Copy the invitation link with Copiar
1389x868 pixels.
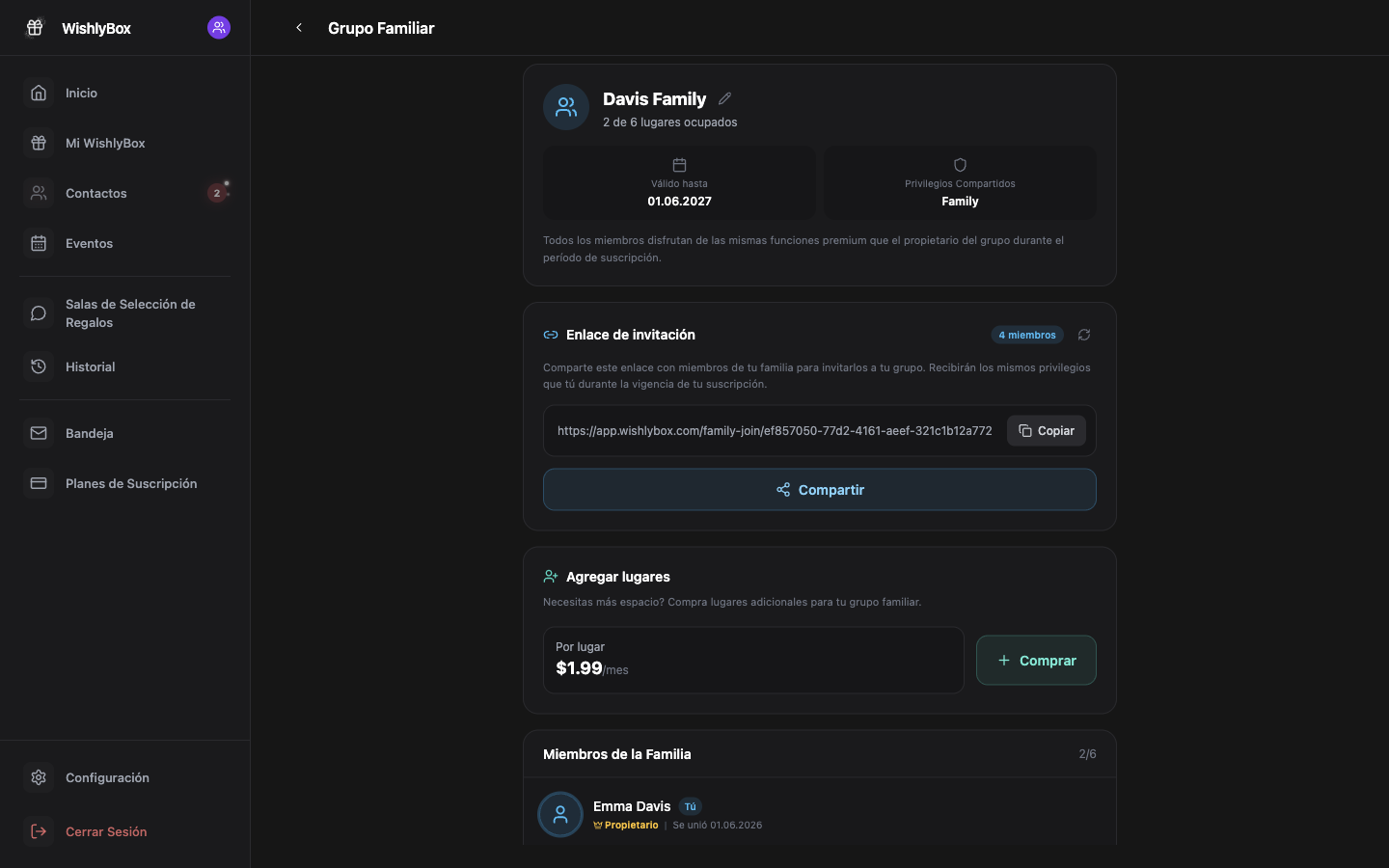[1047, 431]
